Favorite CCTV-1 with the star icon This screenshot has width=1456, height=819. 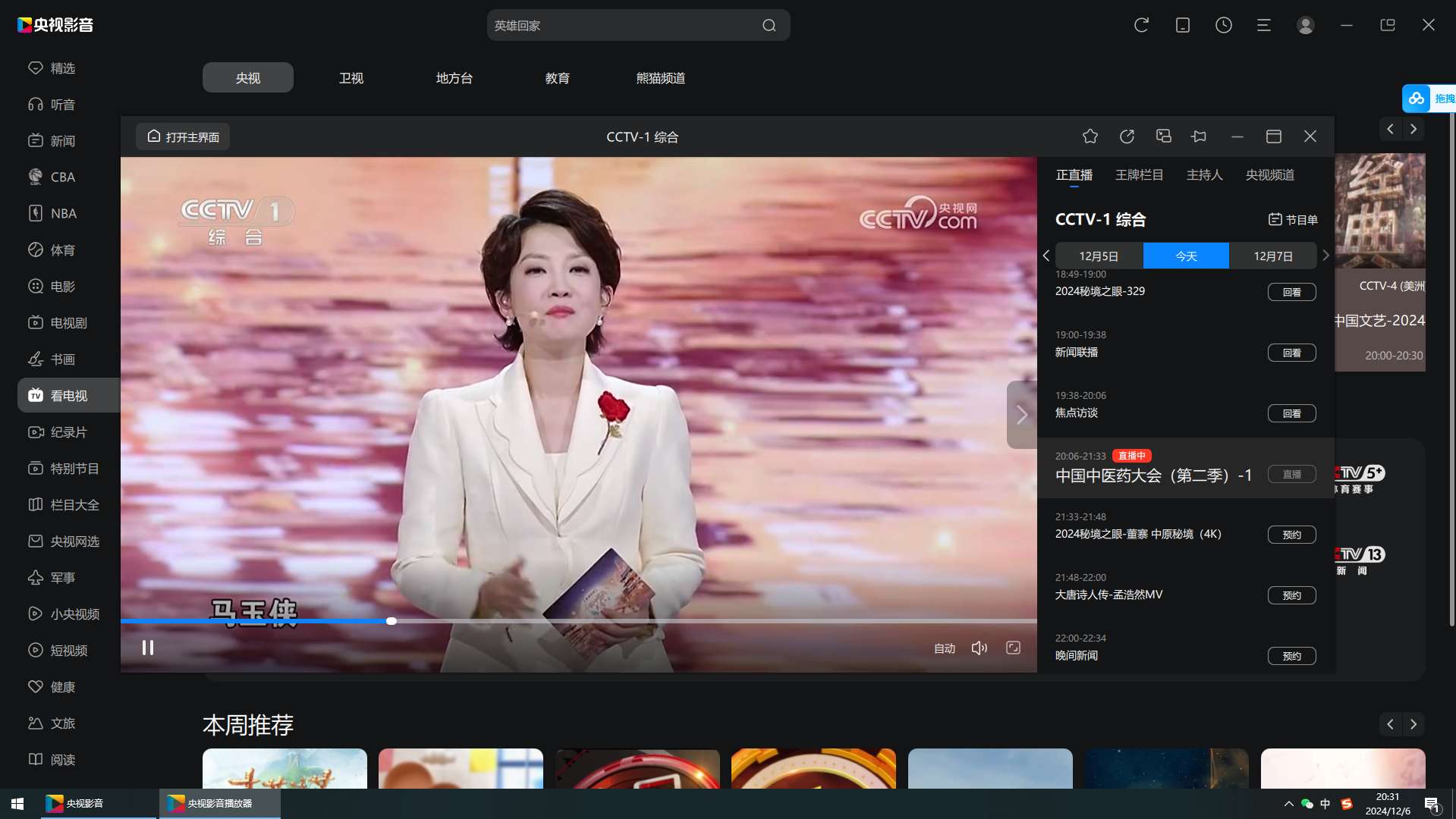pos(1090,136)
